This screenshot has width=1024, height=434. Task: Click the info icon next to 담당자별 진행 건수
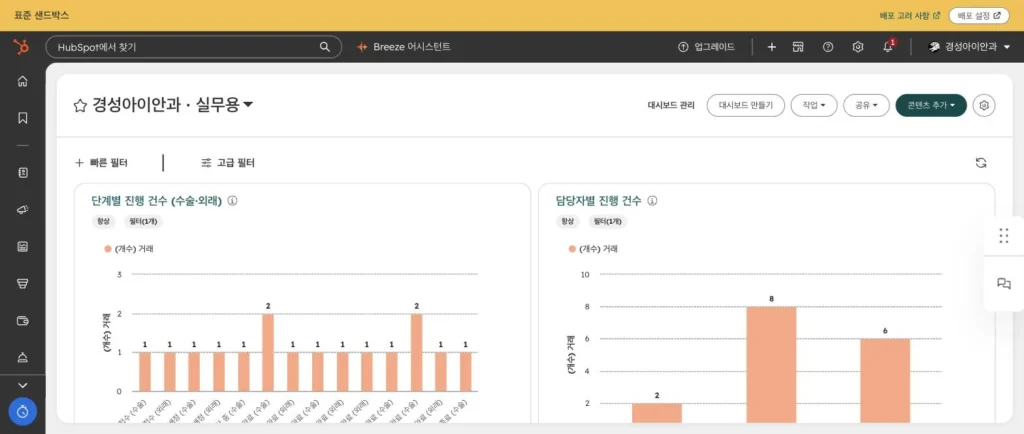[x=652, y=201]
